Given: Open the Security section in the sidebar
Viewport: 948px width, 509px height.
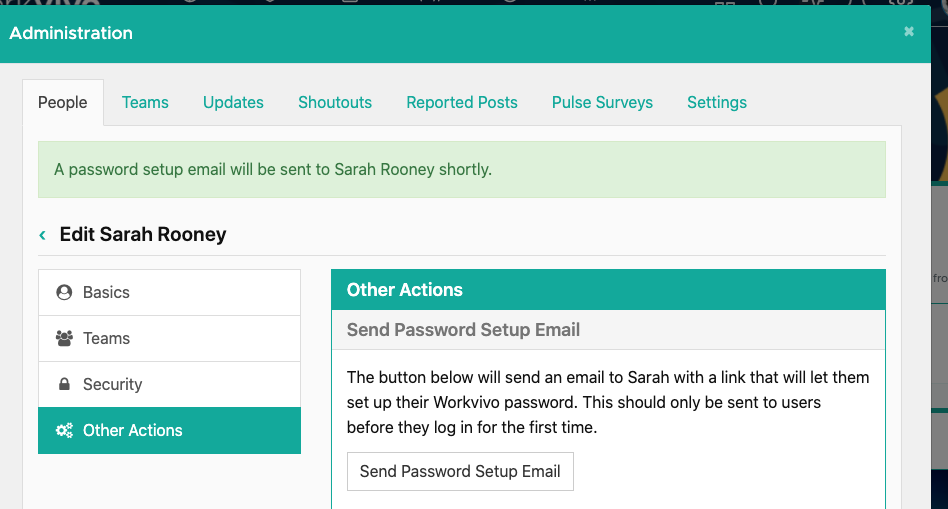Looking at the screenshot, I should (x=169, y=384).
